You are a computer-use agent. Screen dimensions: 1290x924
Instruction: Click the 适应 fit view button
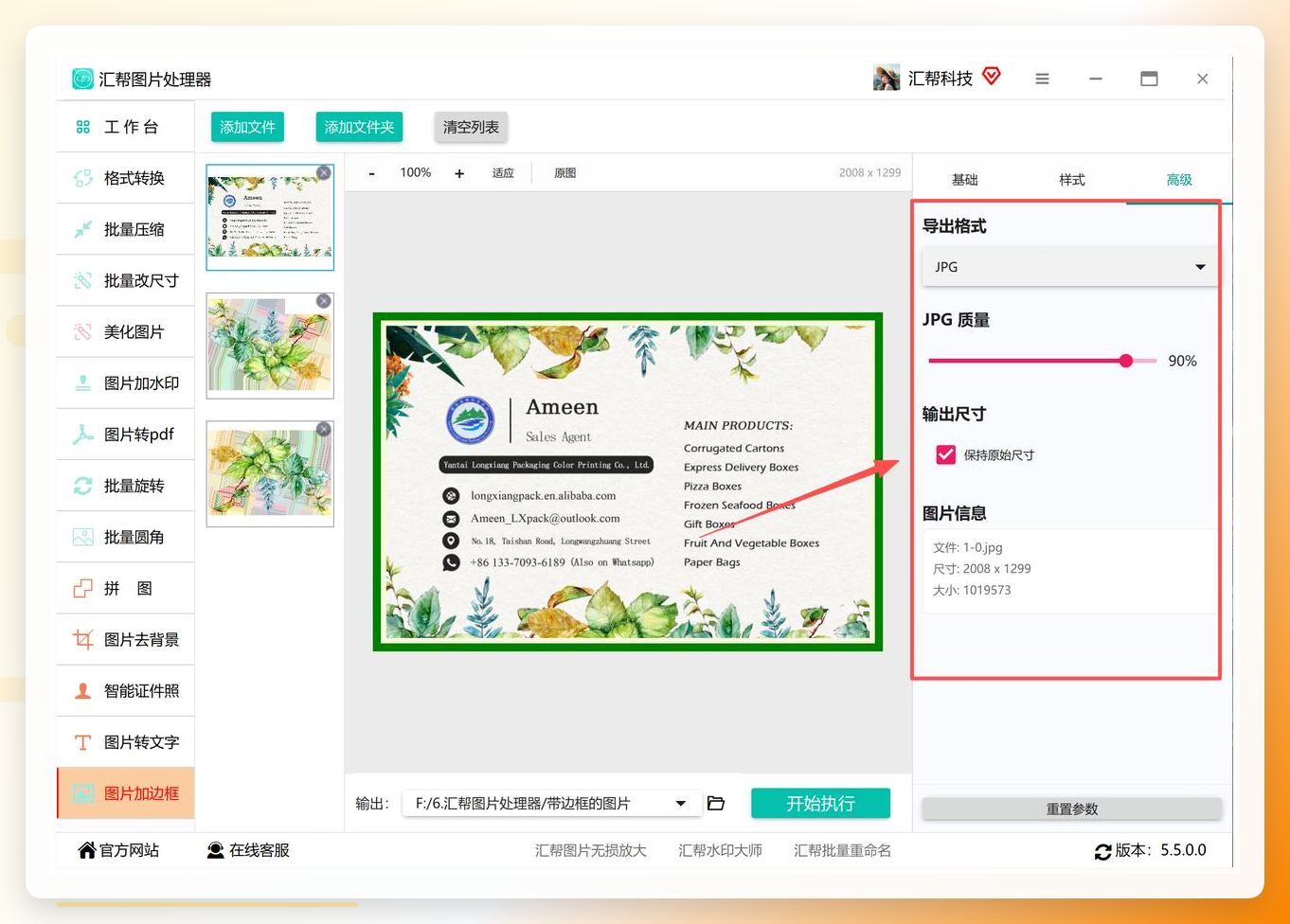(x=503, y=173)
